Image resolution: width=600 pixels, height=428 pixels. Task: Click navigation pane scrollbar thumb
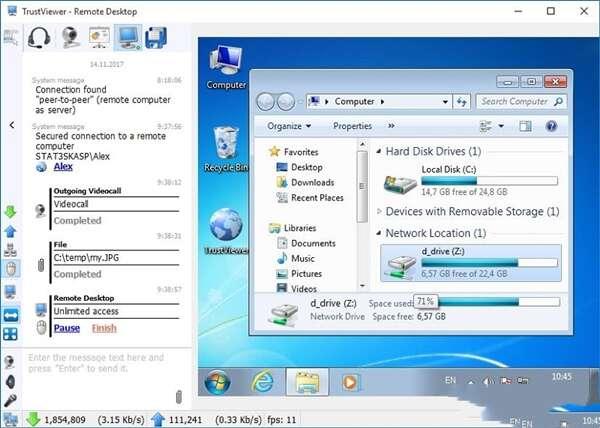(362, 186)
